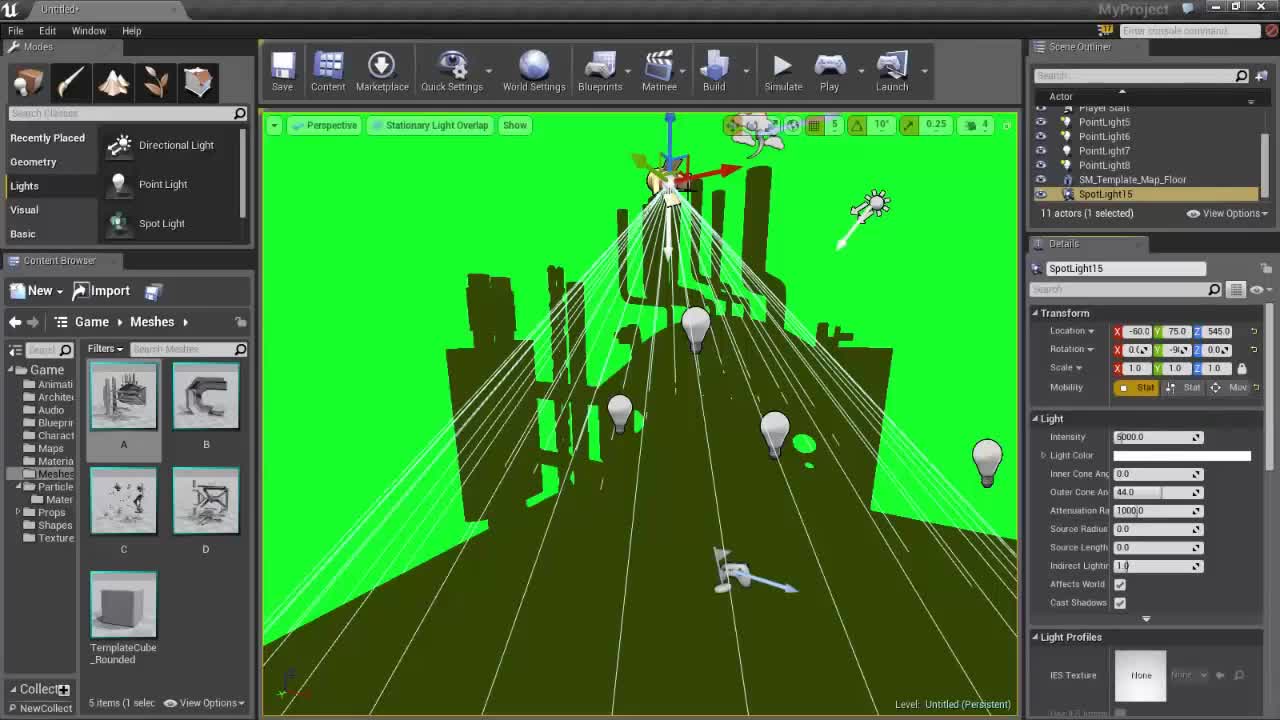
Task: Select the Paint mode brush icon
Action: [x=71, y=82]
